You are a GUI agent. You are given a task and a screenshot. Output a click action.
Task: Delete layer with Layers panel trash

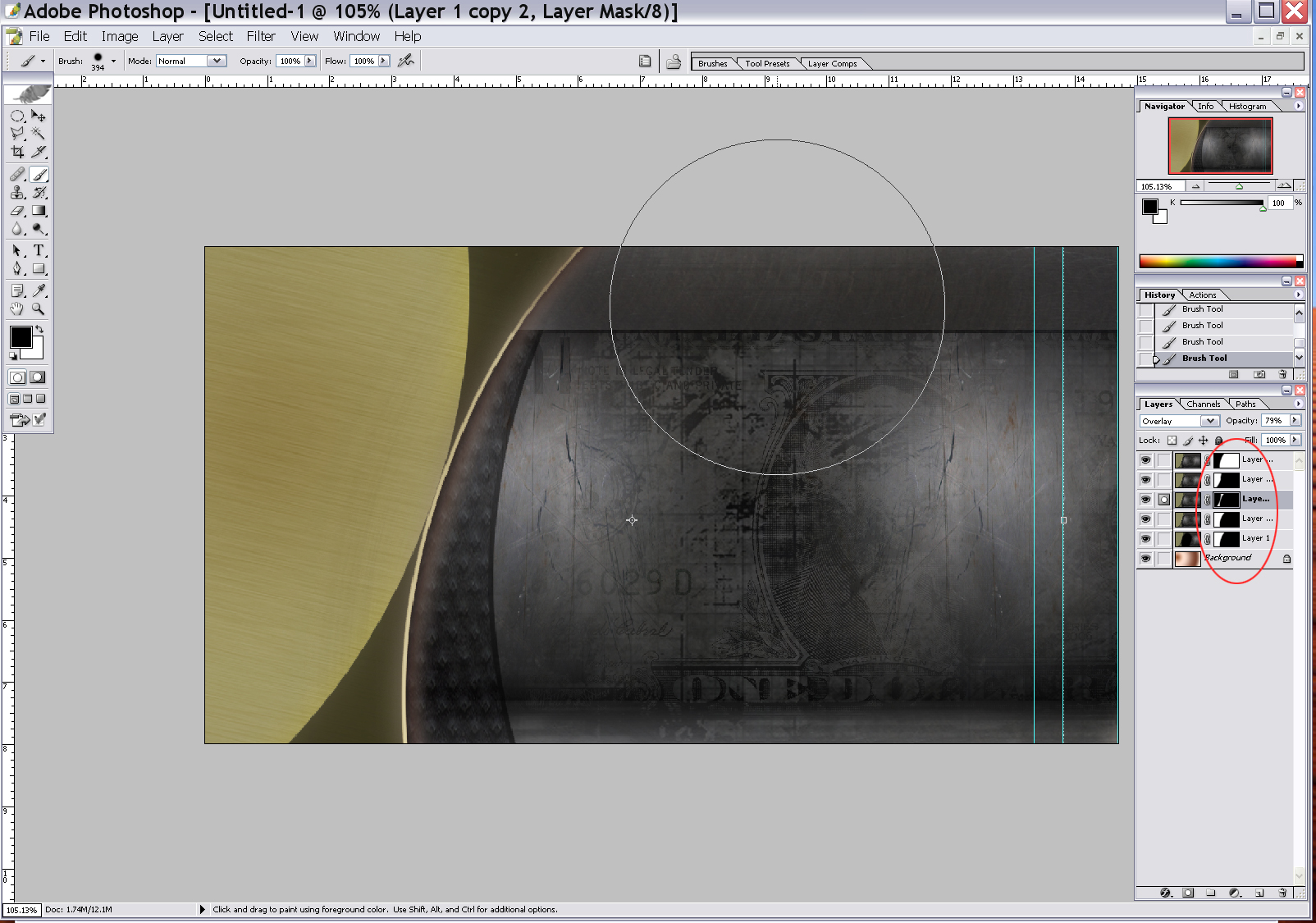point(1282,893)
